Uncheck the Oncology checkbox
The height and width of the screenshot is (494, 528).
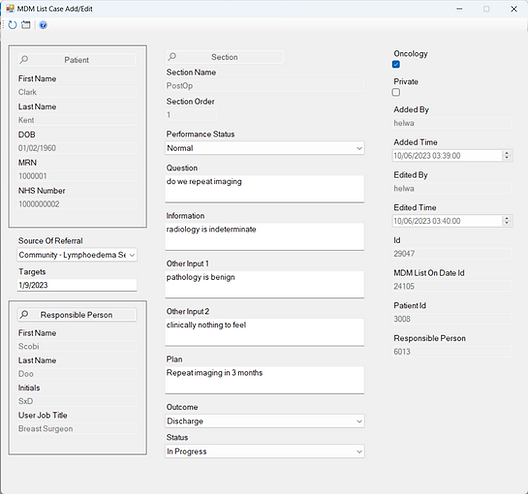[396, 64]
